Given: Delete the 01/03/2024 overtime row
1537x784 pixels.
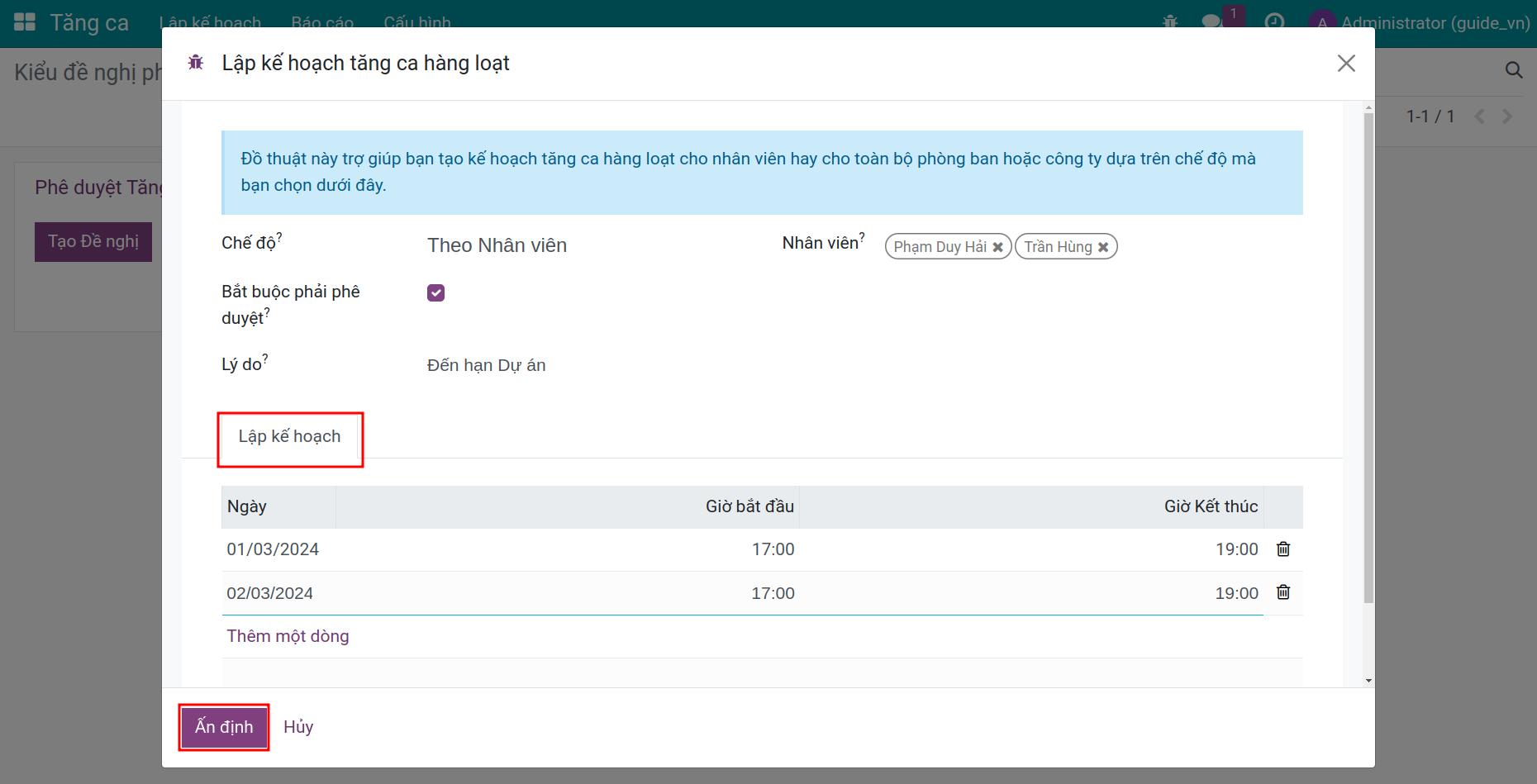Looking at the screenshot, I should [x=1282, y=549].
